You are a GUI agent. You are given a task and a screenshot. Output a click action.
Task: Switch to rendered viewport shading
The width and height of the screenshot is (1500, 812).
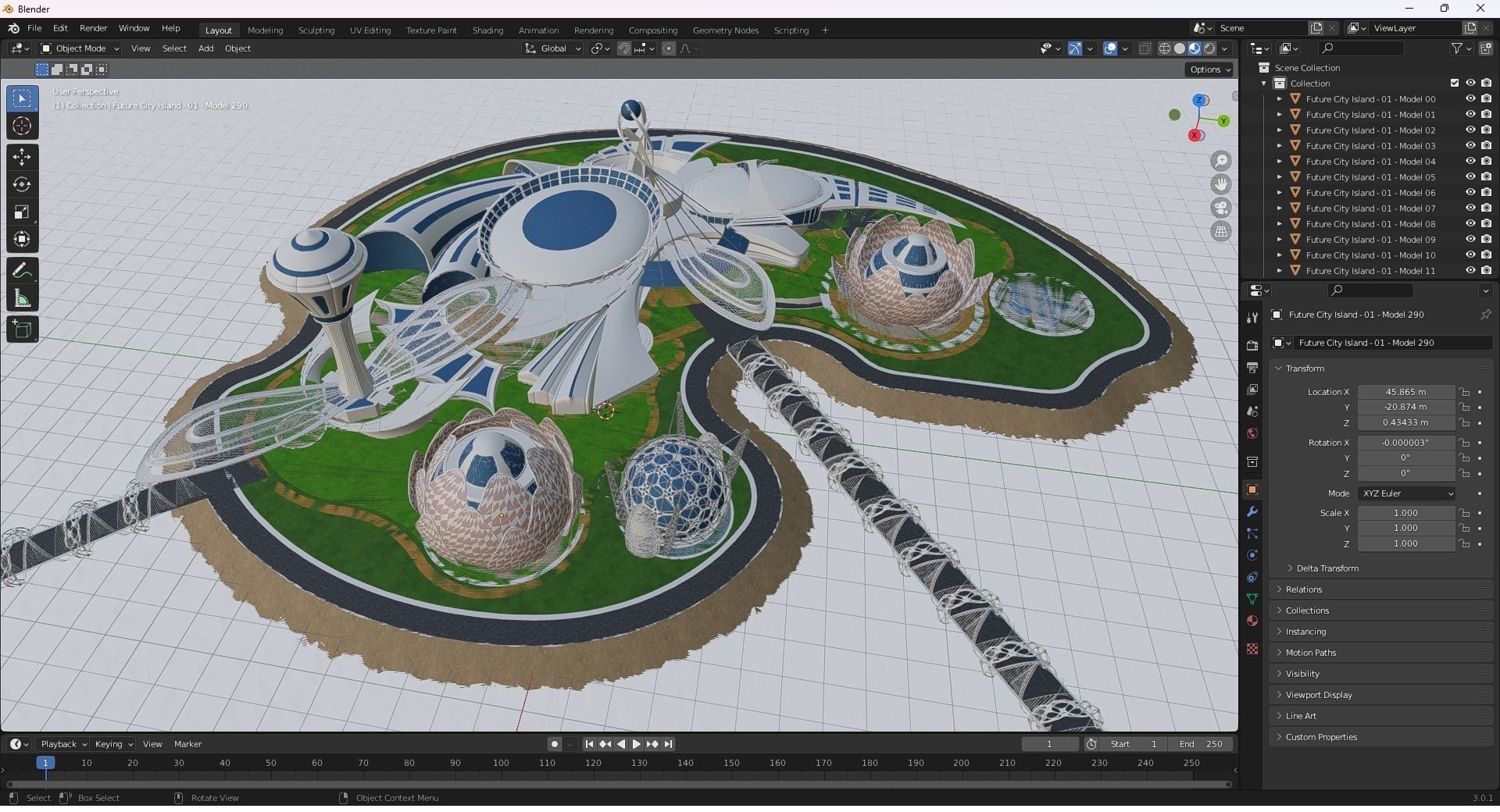(x=1209, y=48)
